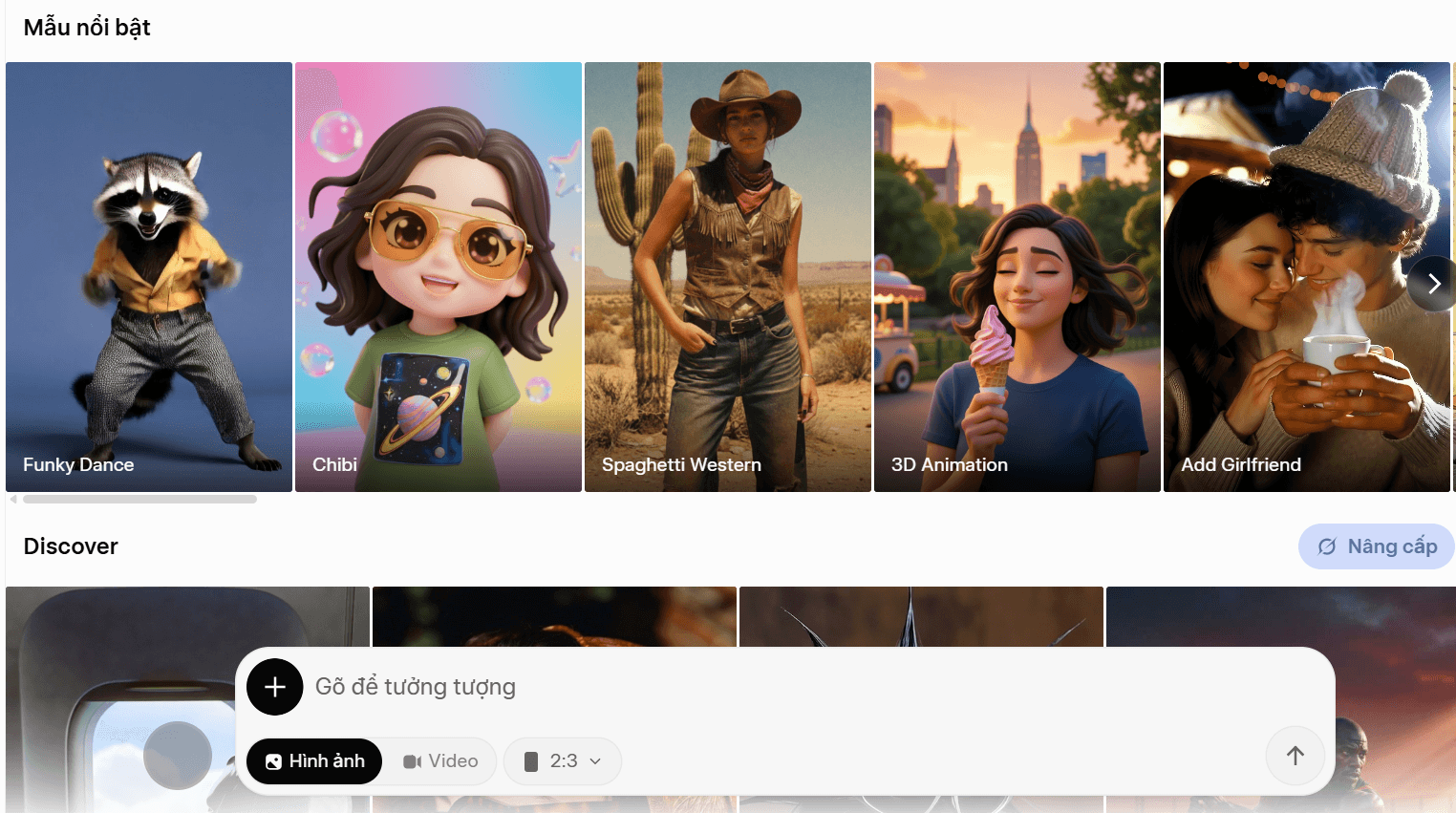Click the plus attach button

(x=274, y=687)
